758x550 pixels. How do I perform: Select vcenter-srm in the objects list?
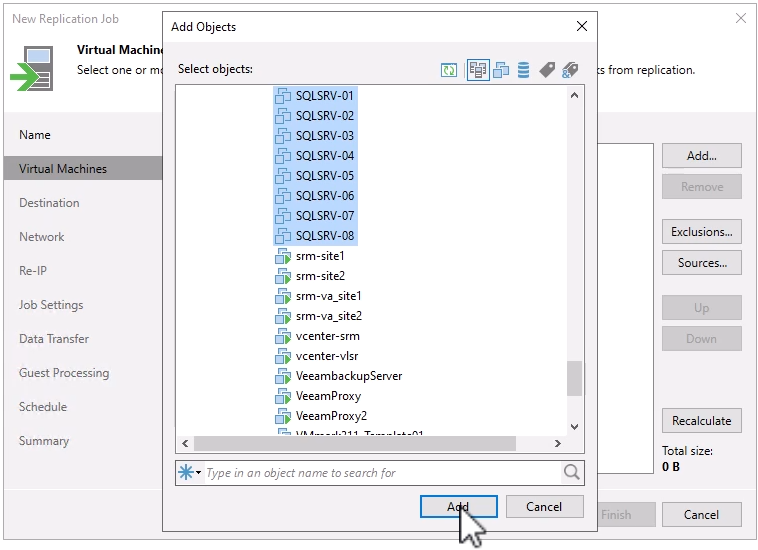point(327,336)
